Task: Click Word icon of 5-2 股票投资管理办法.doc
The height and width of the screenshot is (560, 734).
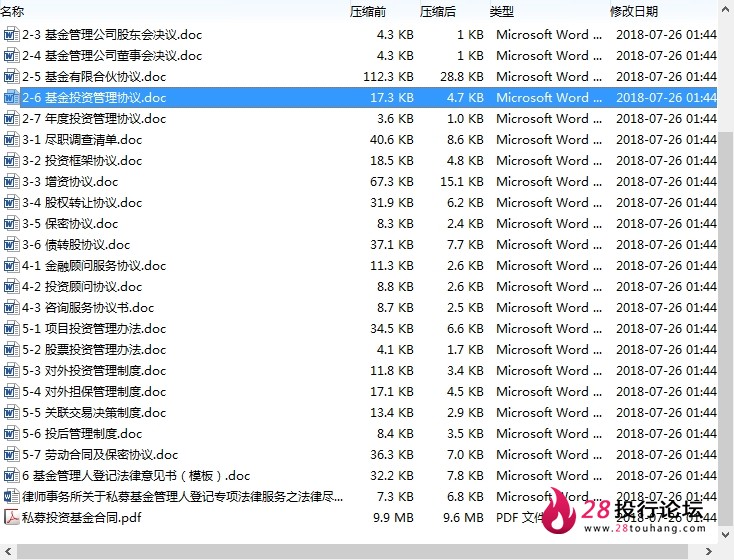Action: coord(11,349)
